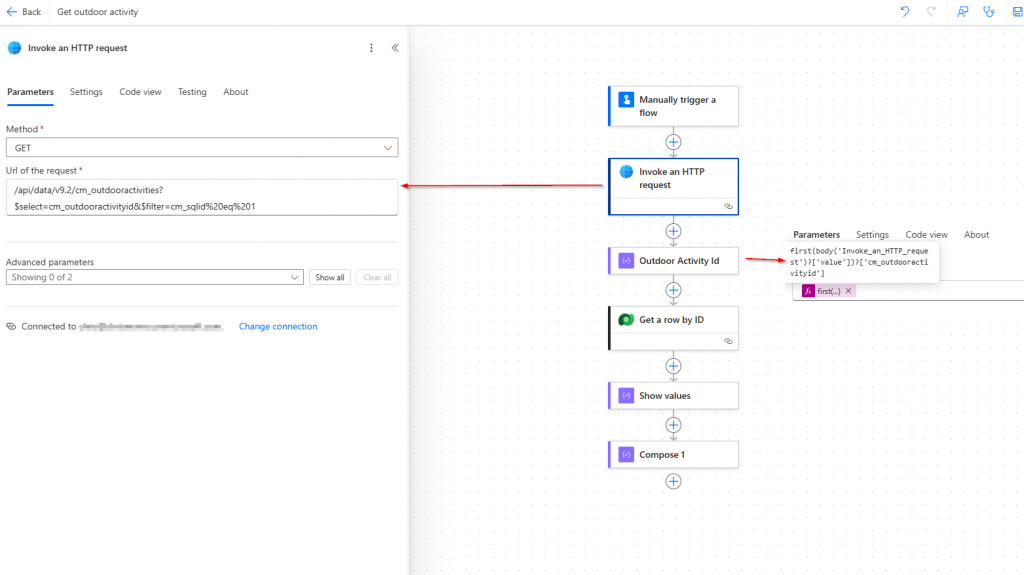
Task: Open the Flow checker stethoscope icon
Action: [x=990, y=12]
